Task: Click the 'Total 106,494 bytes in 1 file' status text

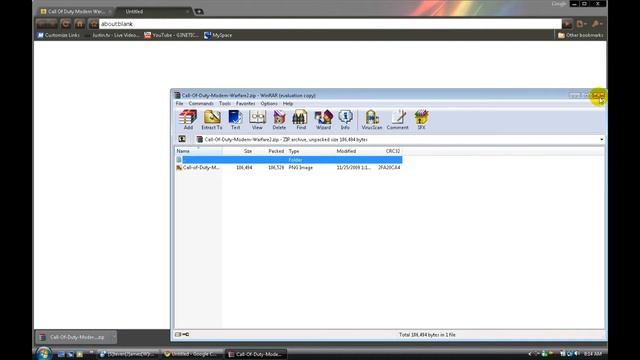Action: tap(427, 335)
